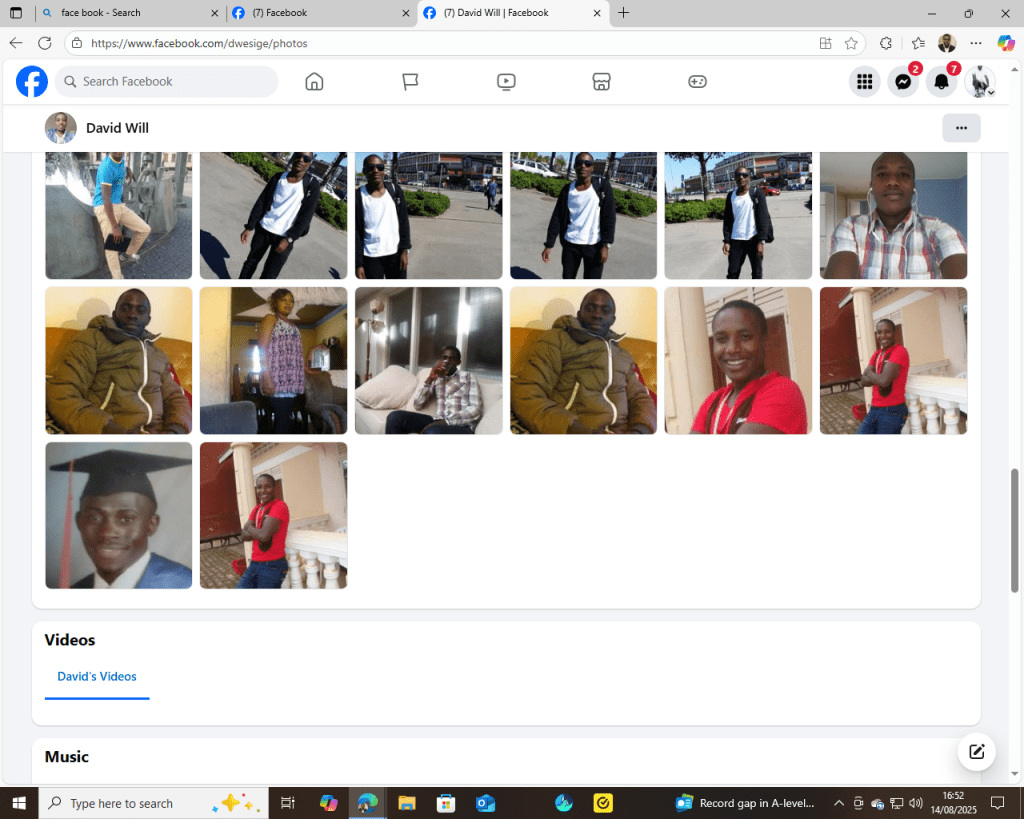Open Edge Settings and more menu

(x=976, y=43)
